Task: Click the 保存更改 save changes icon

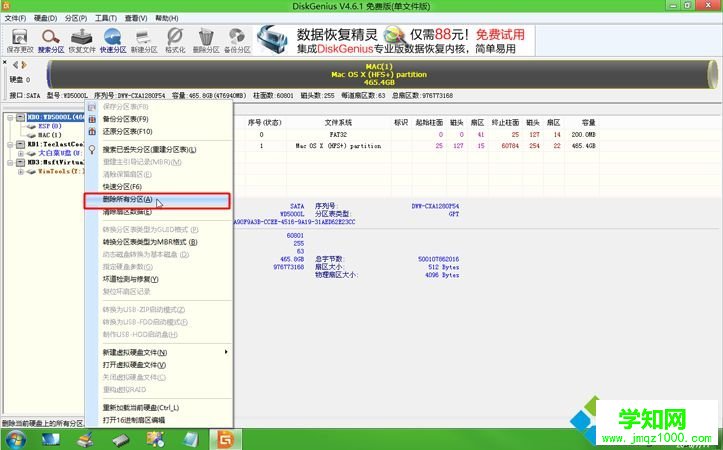Action: [20, 40]
